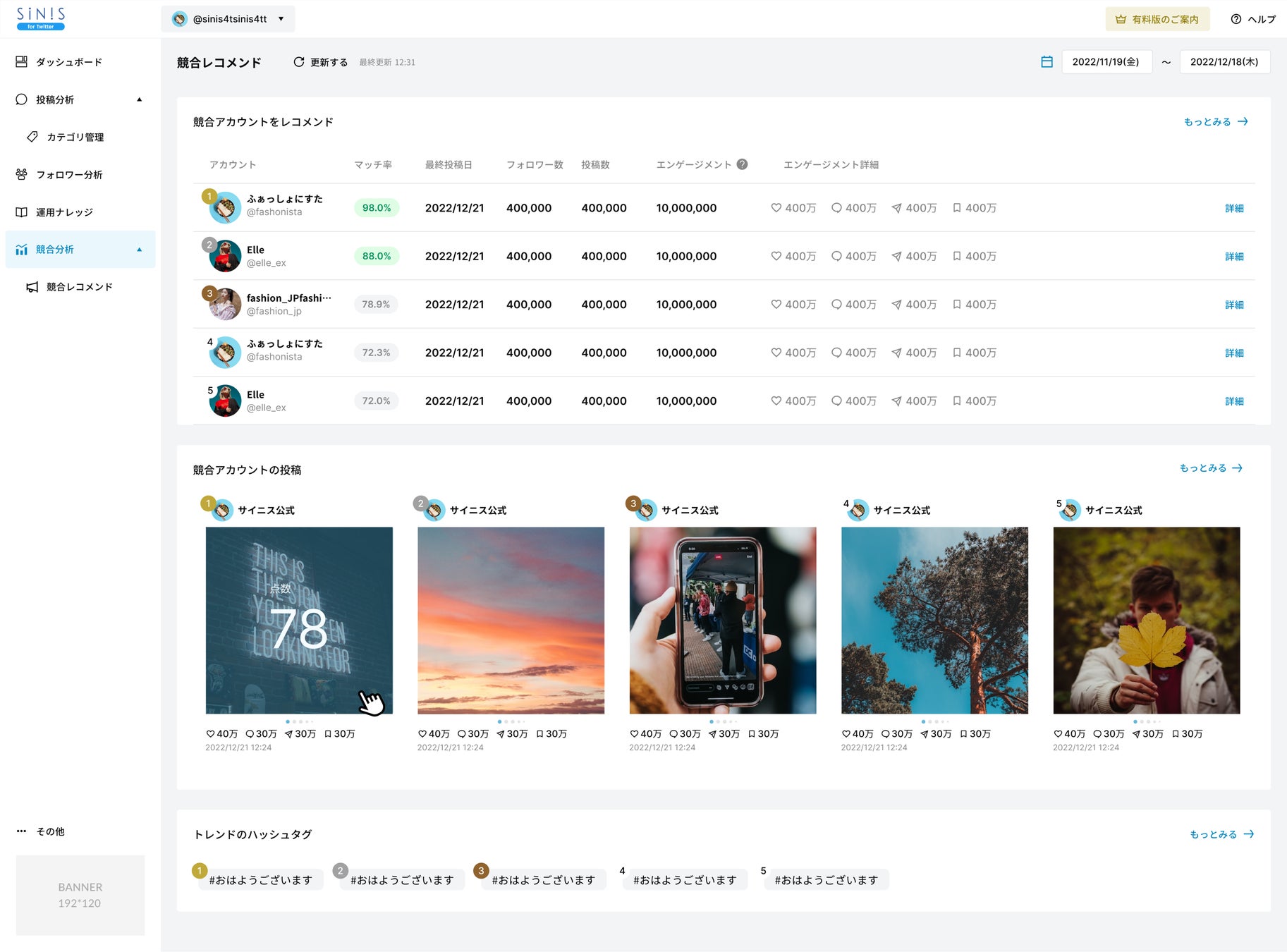The image size is (1287, 952).
Task: Open 詳細 for the 78.9% match row
Action: pos(1234,305)
